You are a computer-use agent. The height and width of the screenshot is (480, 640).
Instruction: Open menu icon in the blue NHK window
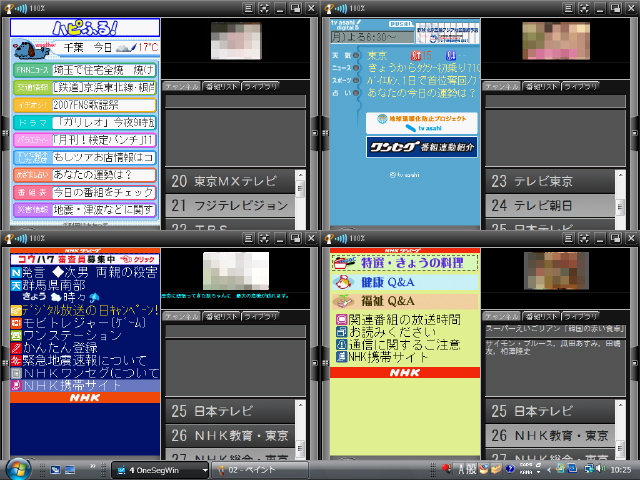tap(248, 238)
